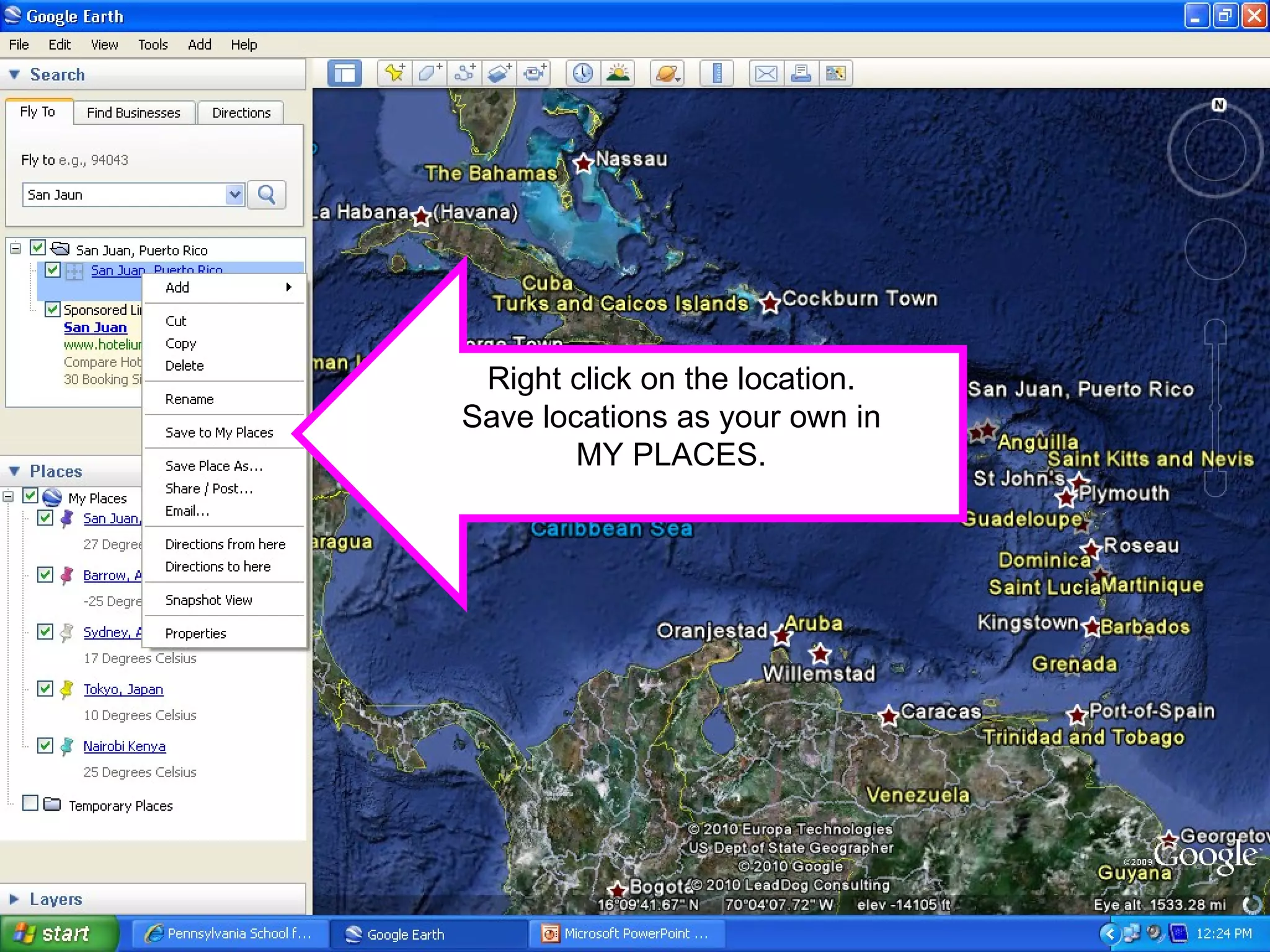Switch to the Find Businesses tab
1270x952 pixels.
(134, 113)
